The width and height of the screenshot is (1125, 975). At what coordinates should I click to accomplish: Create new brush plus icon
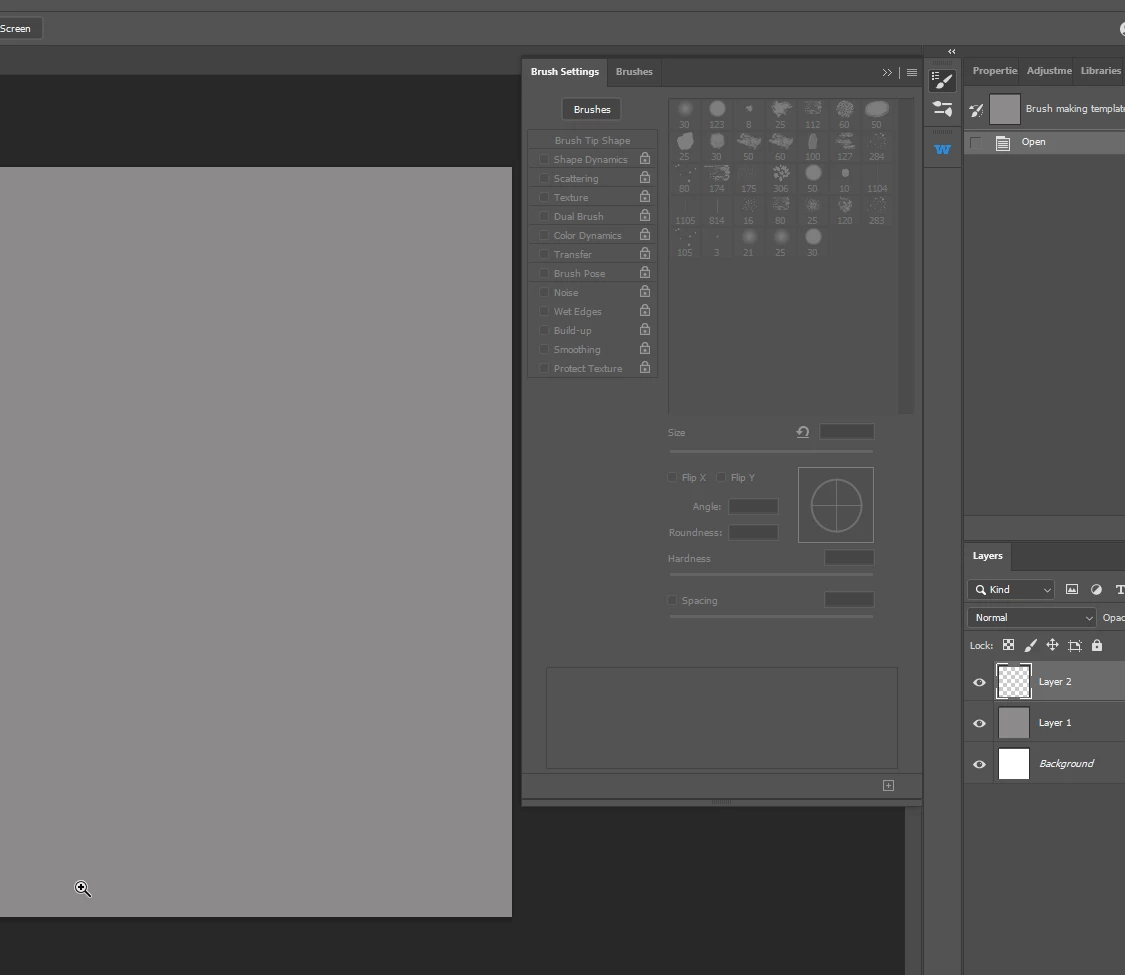[888, 786]
